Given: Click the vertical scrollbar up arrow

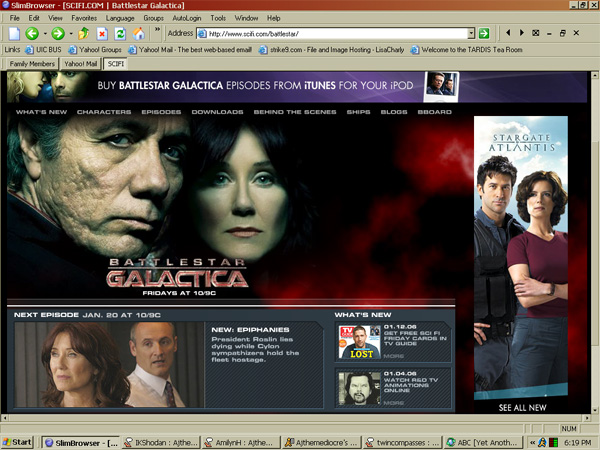Looking at the screenshot, I should [x=595, y=75].
